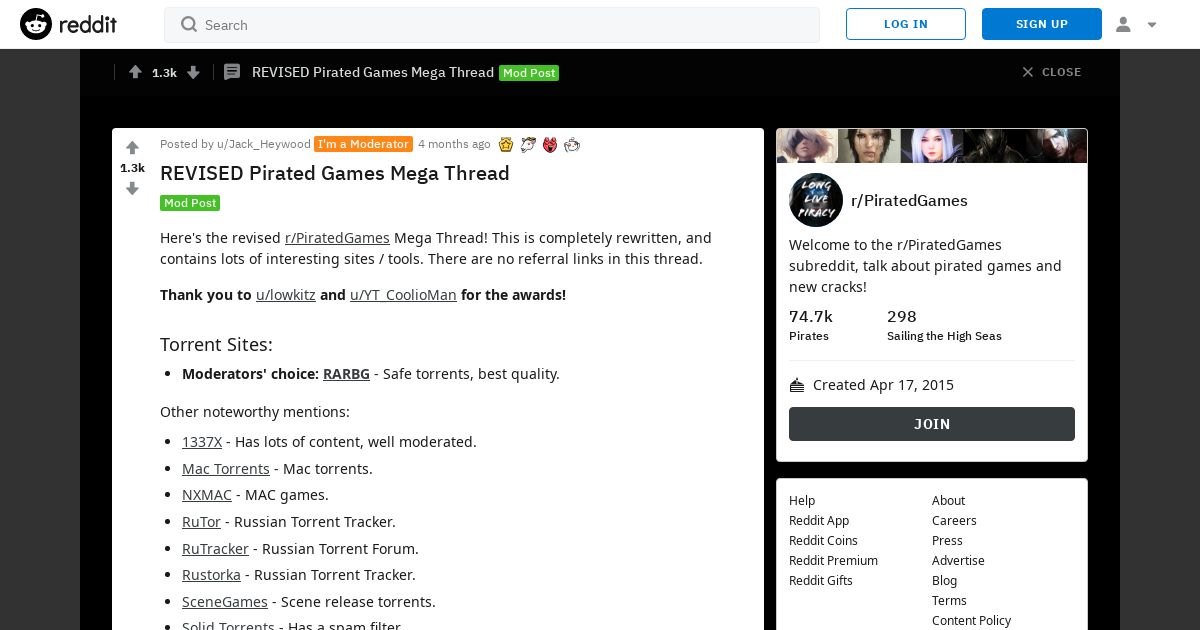Click the I'm a Moderator flair
Image resolution: width=1200 pixels, height=630 pixels.
click(363, 144)
